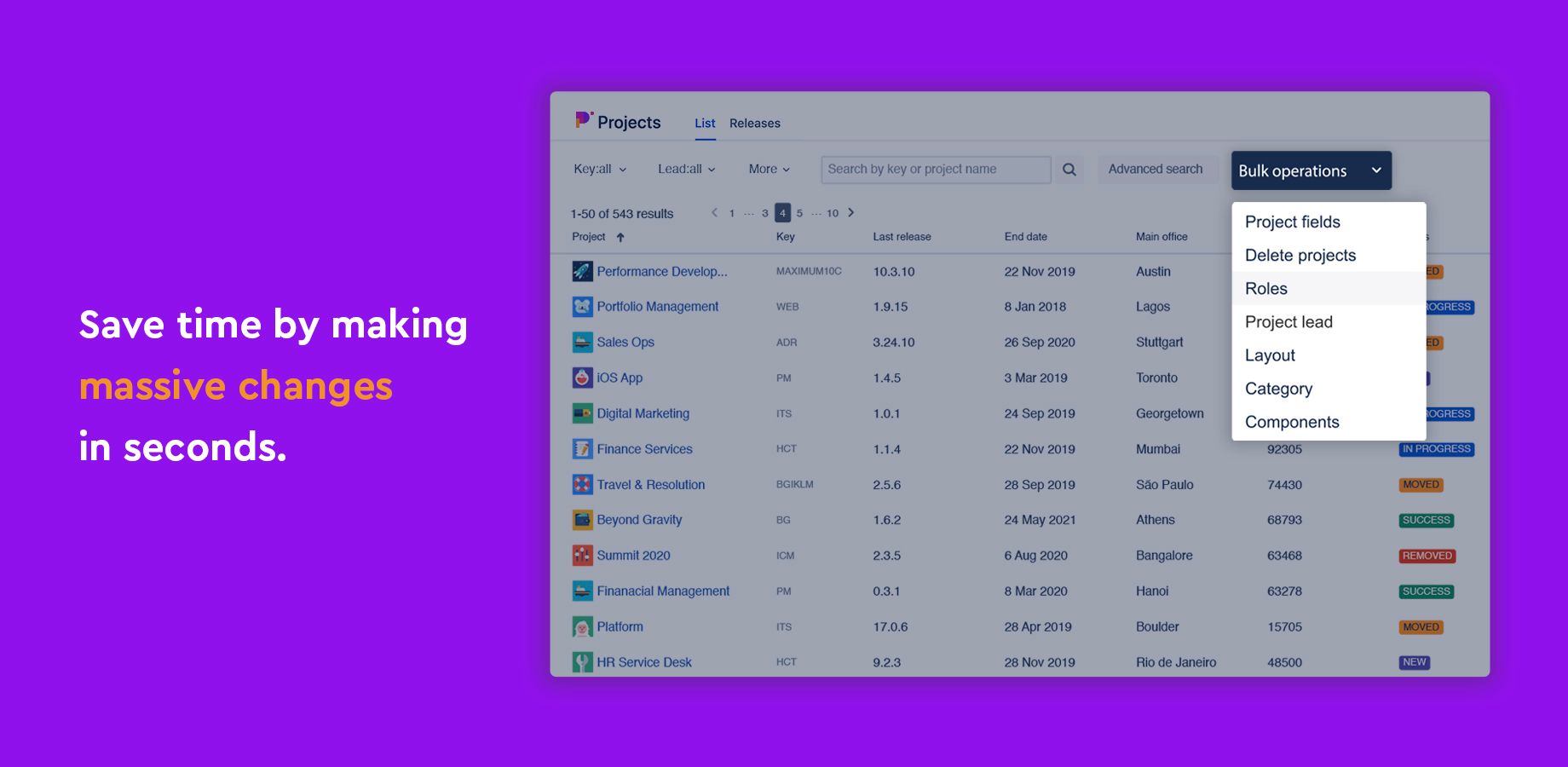The width and height of the screenshot is (1568, 767).
Task: Expand the Lead:all filter dropdown
Action: pyautogui.click(x=686, y=169)
